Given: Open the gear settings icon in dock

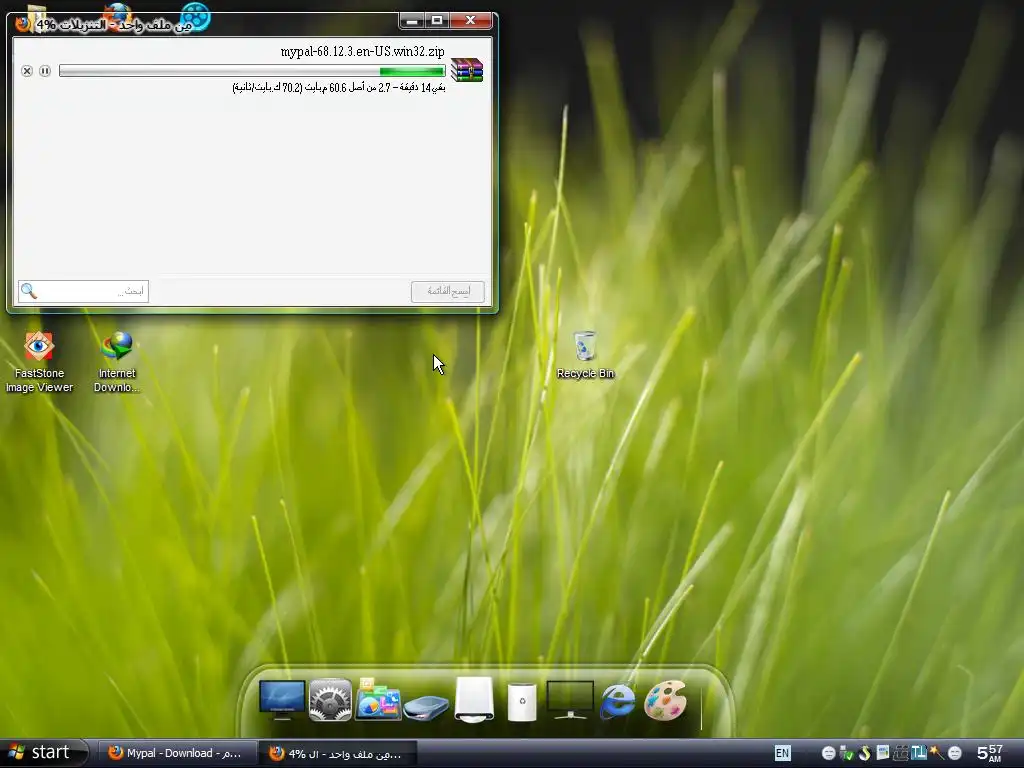Looking at the screenshot, I should (x=330, y=700).
